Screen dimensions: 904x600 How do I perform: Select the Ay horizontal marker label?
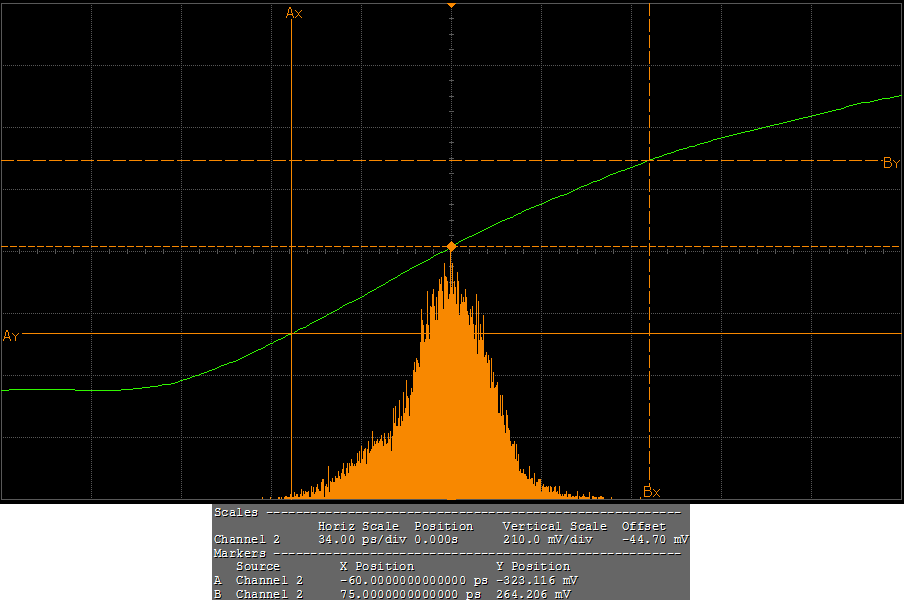pyautogui.click(x=11, y=335)
